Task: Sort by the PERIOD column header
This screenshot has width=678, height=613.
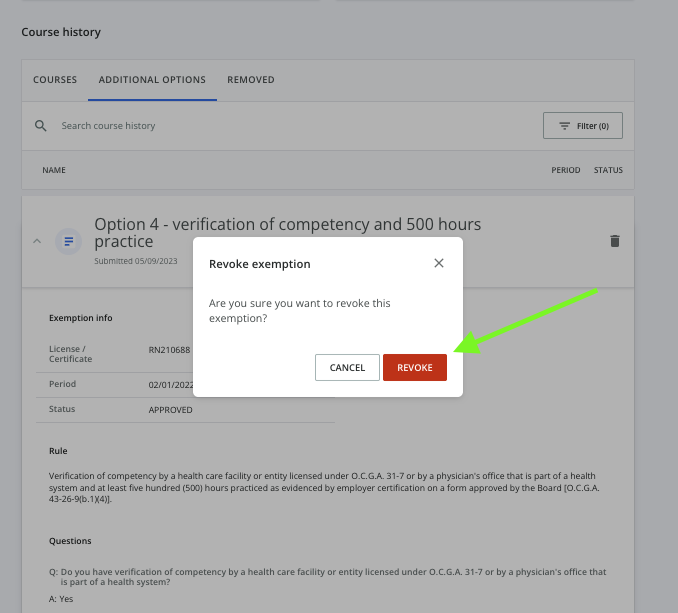Action: [x=565, y=170]
